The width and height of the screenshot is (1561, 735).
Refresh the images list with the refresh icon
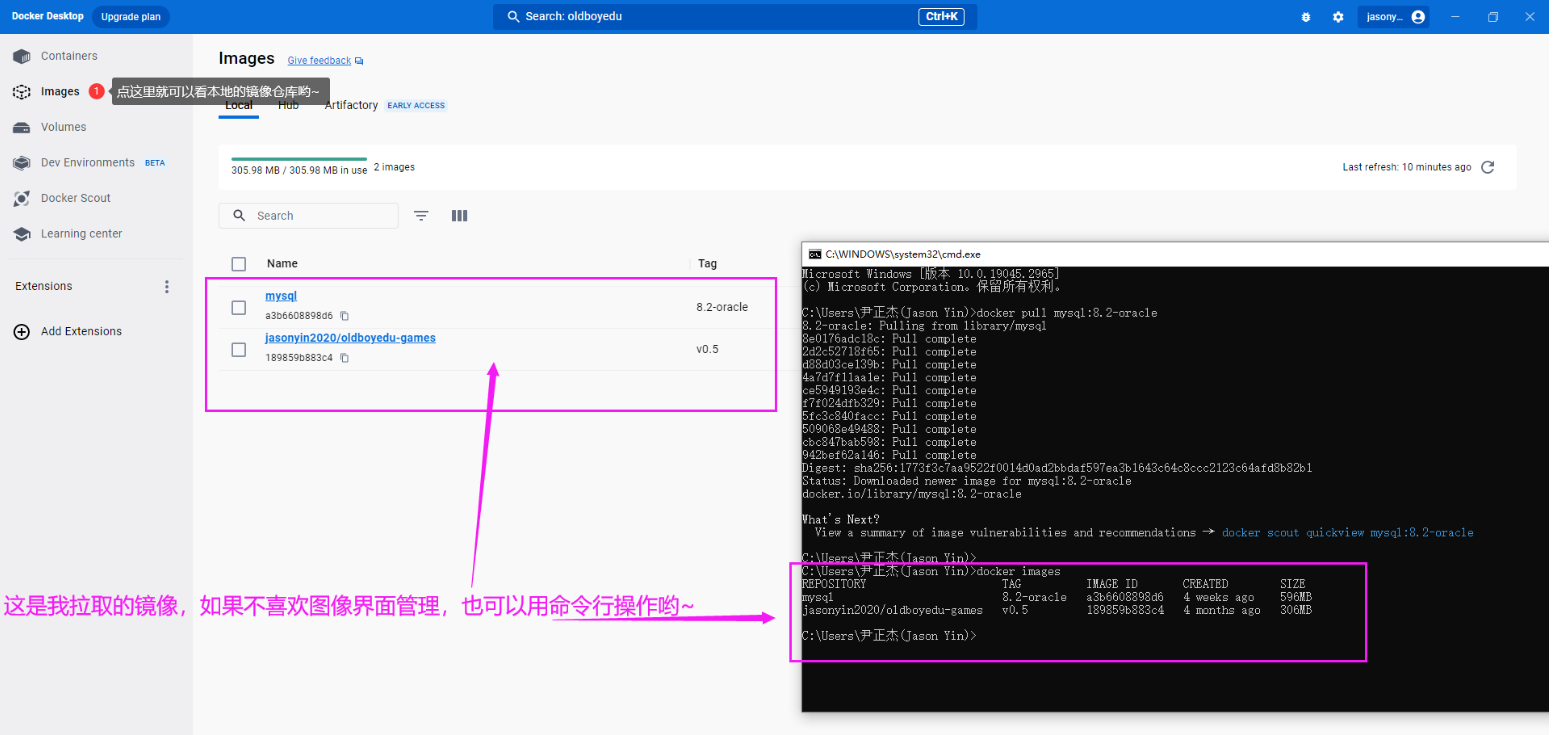click(1487, 167)
